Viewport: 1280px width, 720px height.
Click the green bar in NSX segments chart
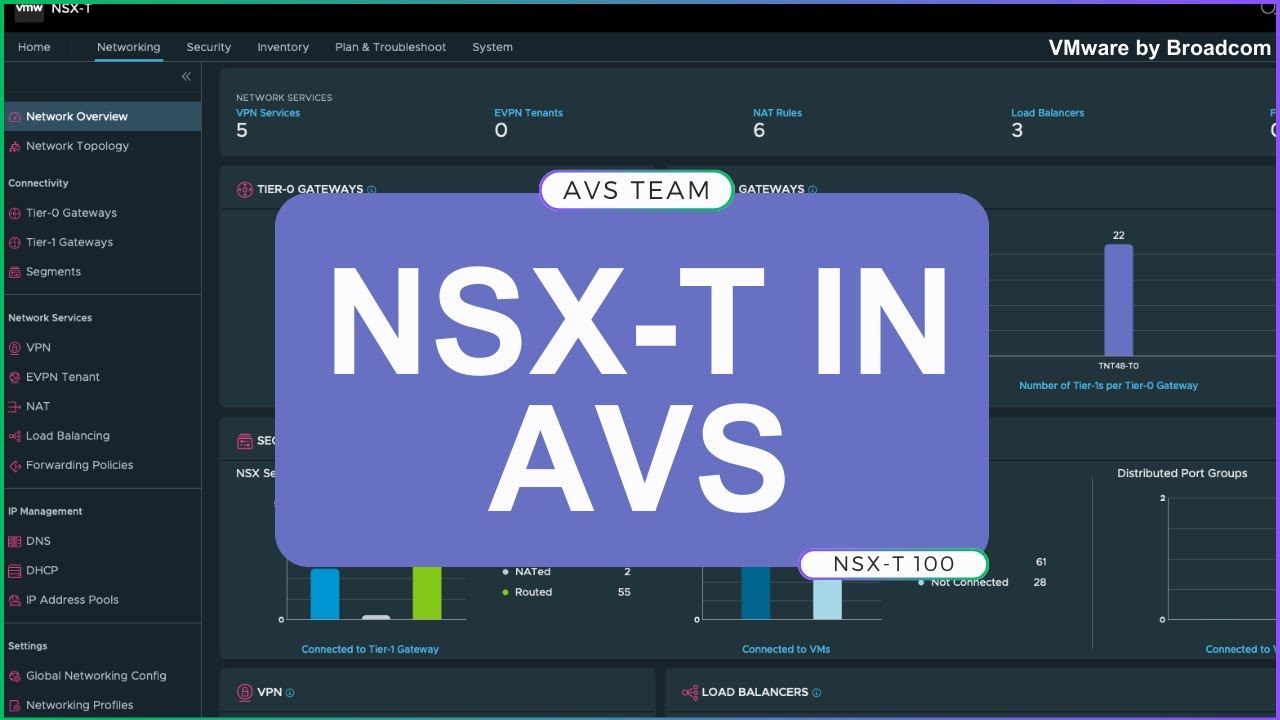point(427,593)
